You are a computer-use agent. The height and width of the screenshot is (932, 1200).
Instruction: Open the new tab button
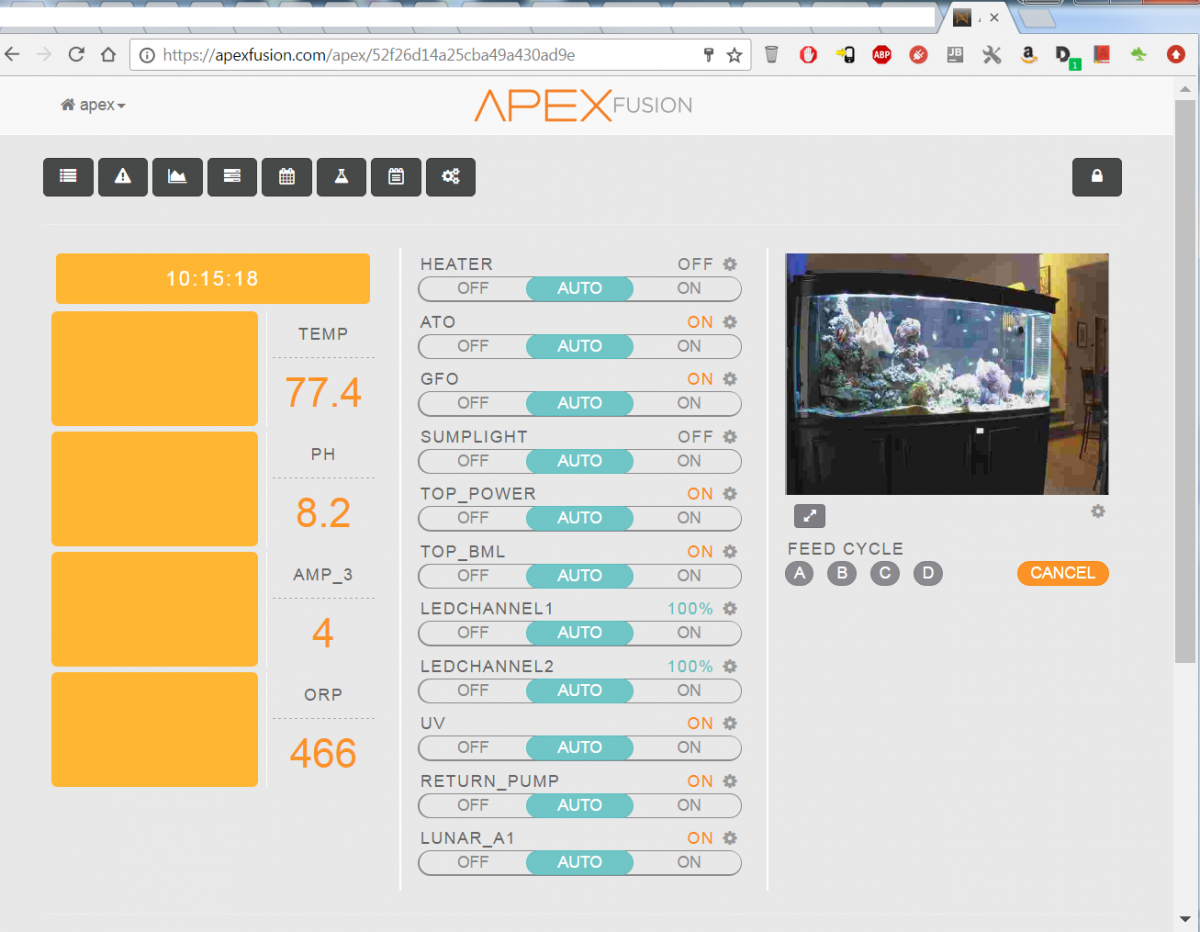pos(1038,17)
